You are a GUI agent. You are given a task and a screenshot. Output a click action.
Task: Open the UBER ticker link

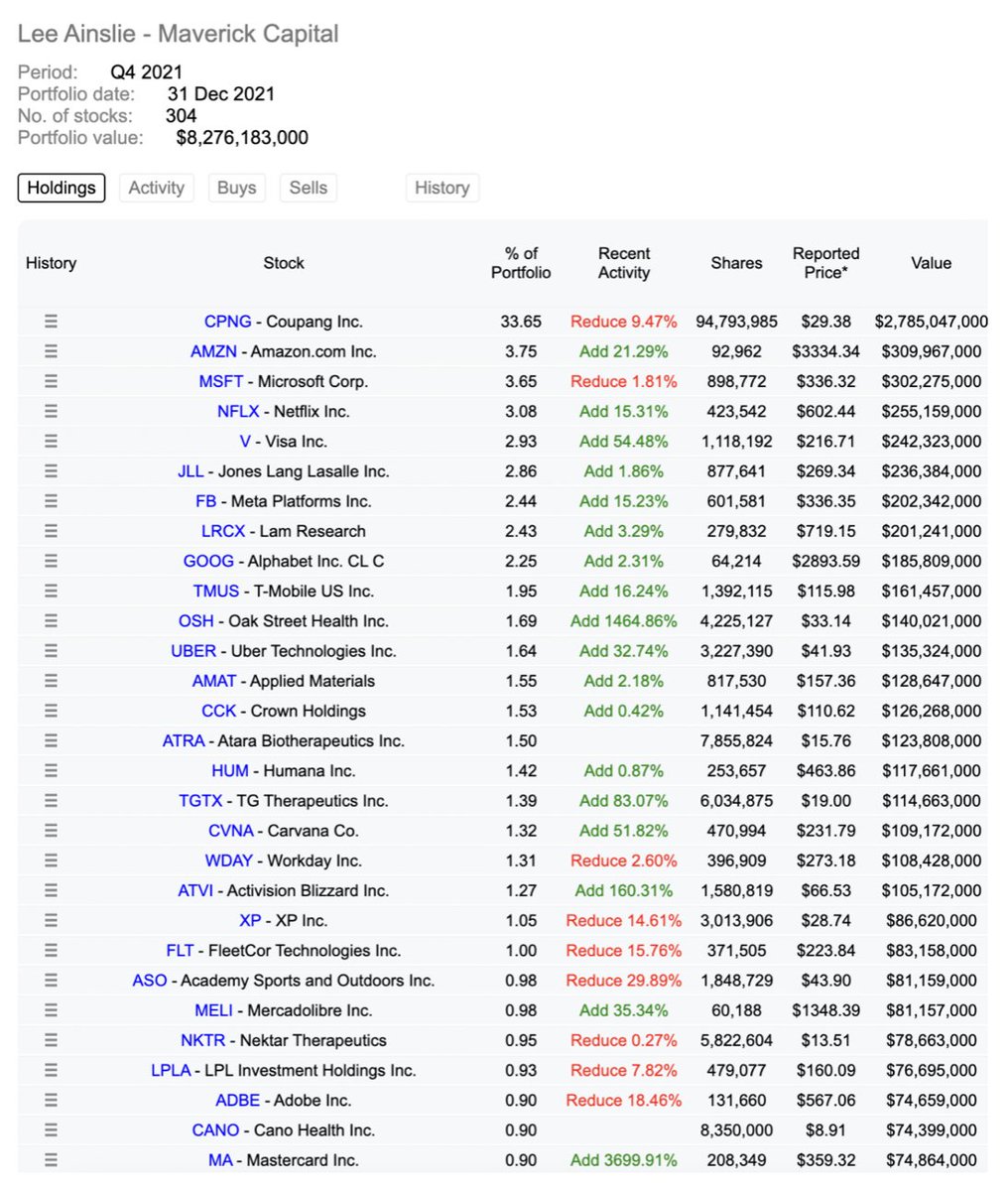point(193,651)
